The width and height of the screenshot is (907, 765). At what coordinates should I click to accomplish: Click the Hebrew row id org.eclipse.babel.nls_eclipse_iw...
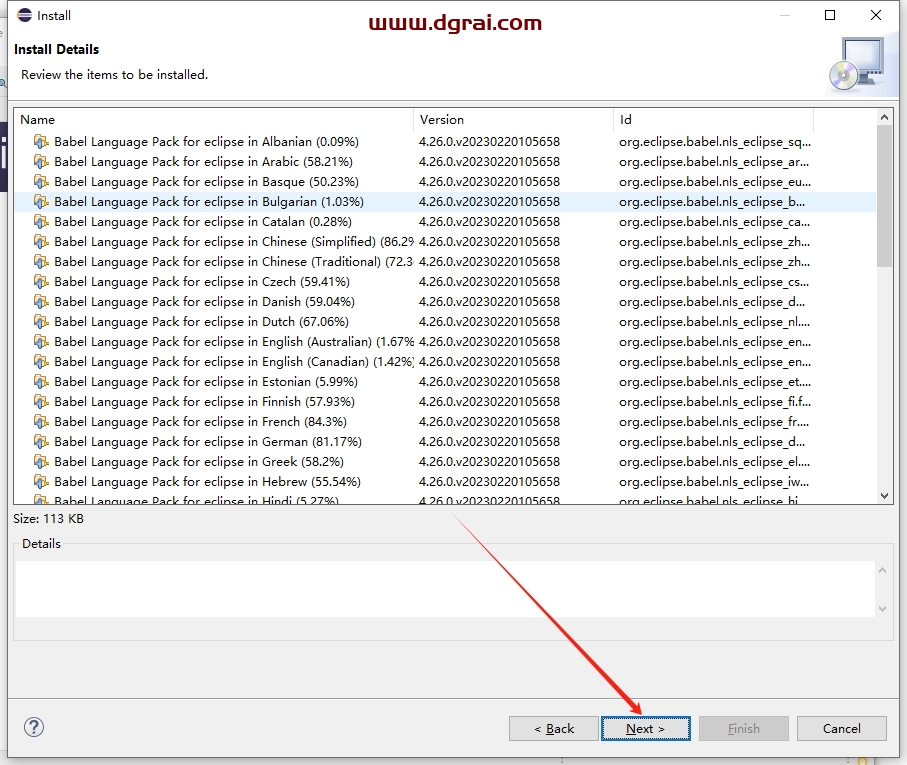(714, 482)
